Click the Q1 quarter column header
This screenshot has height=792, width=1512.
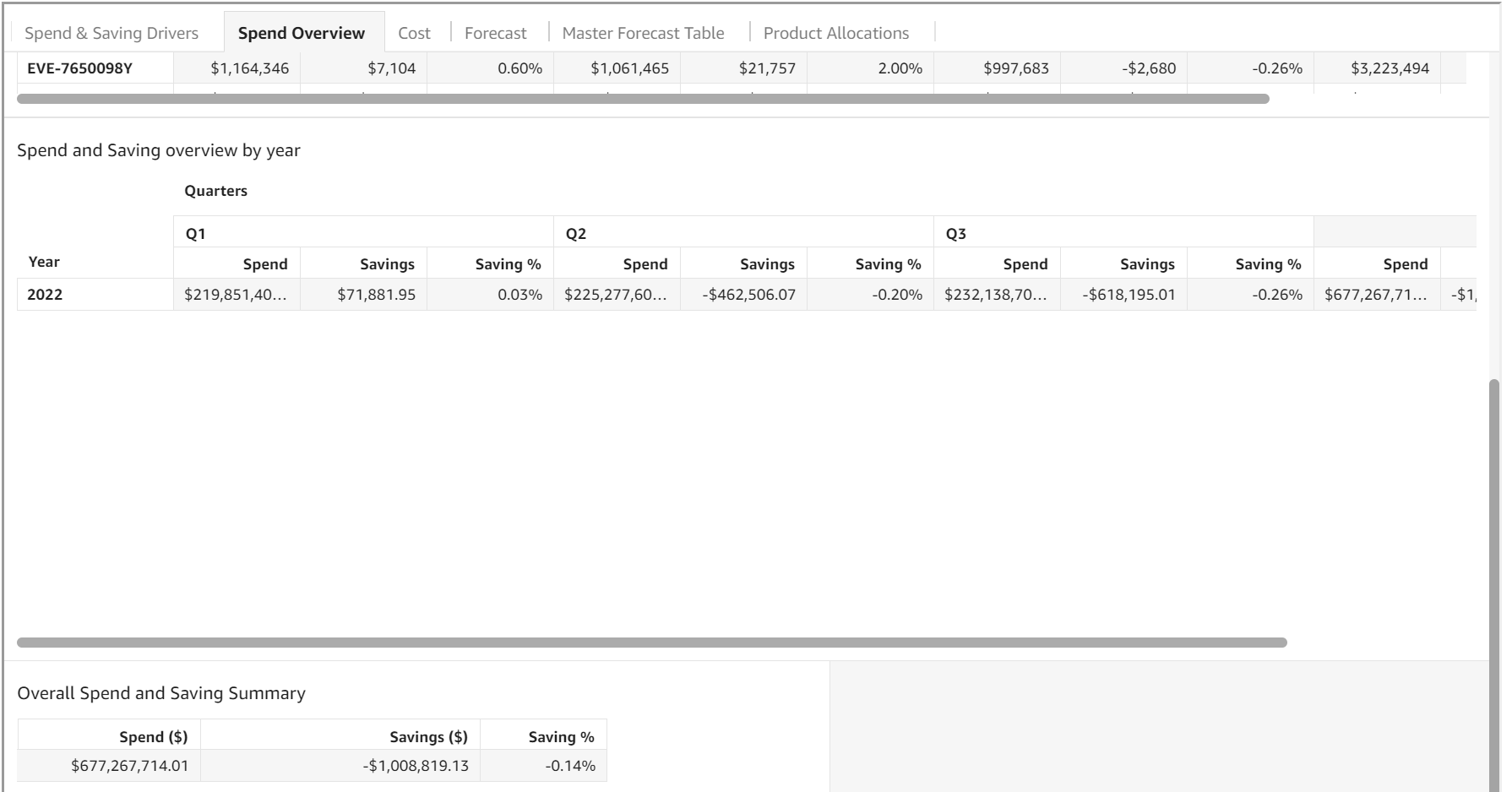click(196, 234)
